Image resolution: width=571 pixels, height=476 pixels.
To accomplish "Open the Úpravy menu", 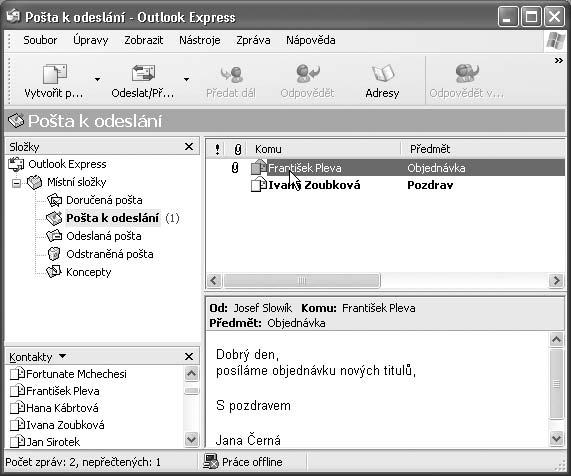I will coord(91,40).
